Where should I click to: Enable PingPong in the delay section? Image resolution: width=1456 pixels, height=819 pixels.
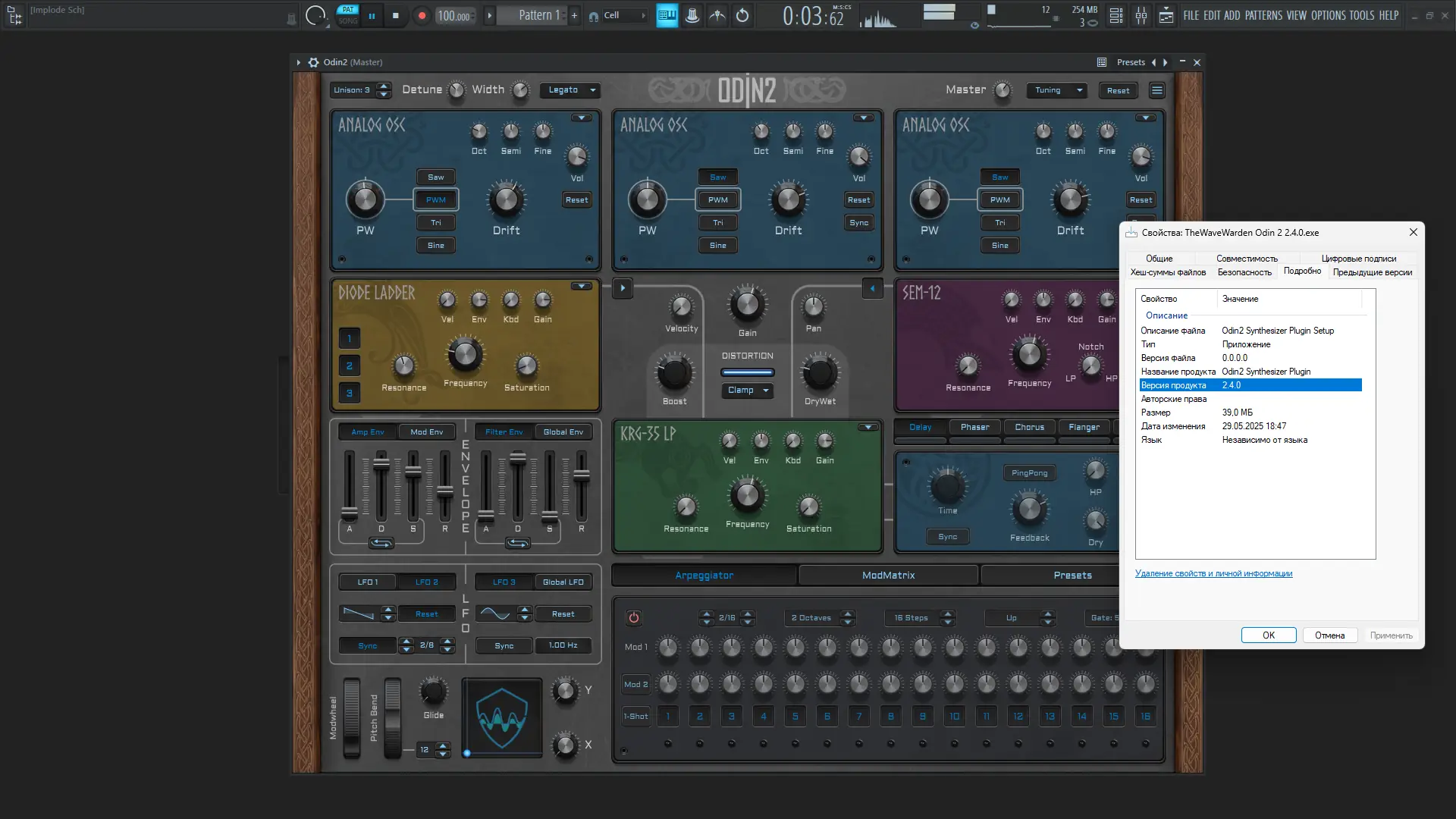(1029, 472)
